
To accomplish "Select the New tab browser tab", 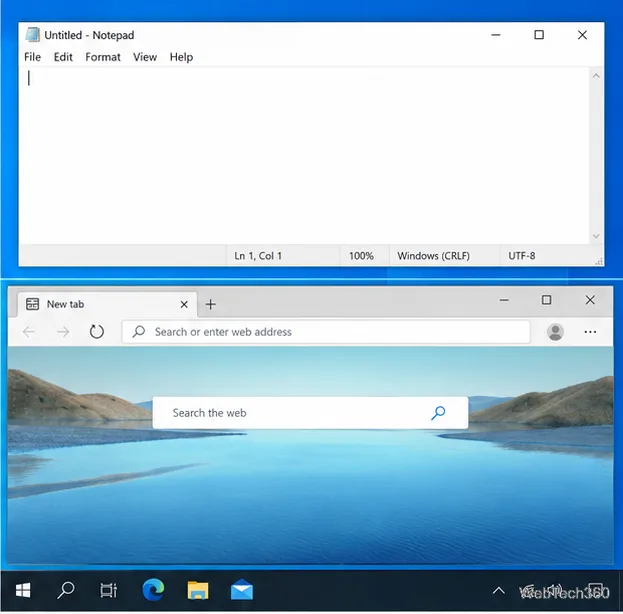I will [x=107, y=304].
